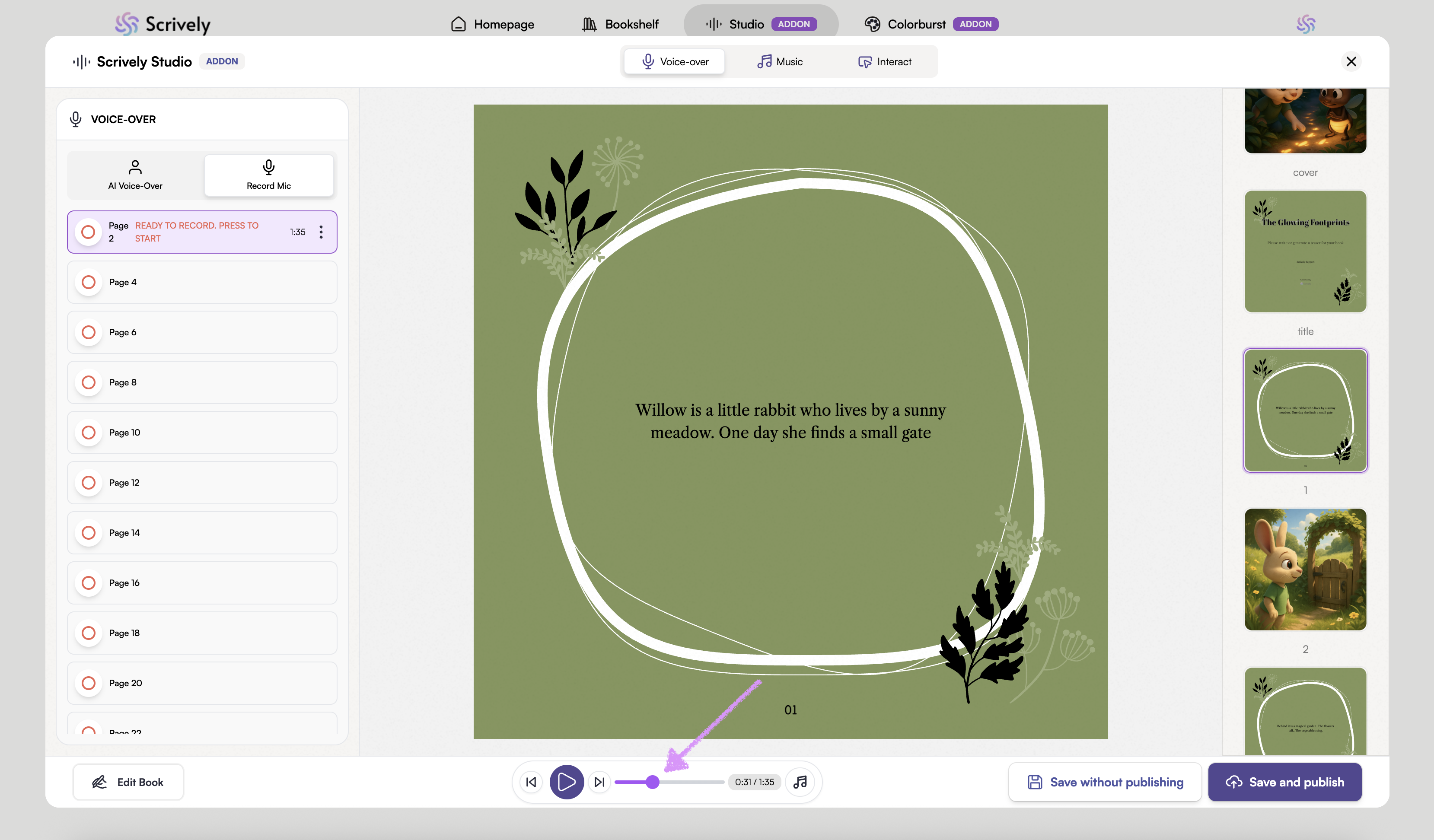Image resolution: width=1434 pixels, height=840 pixels.
Task: Switch to the Interact tab
Action: [x=884, y=61]
